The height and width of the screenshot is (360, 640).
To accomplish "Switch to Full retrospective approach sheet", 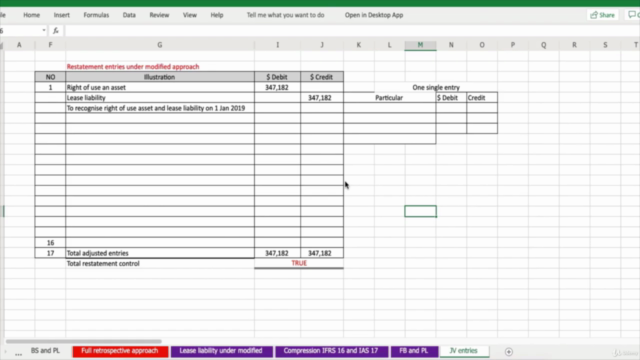I will pyautogui.click(x=120, y=351).
